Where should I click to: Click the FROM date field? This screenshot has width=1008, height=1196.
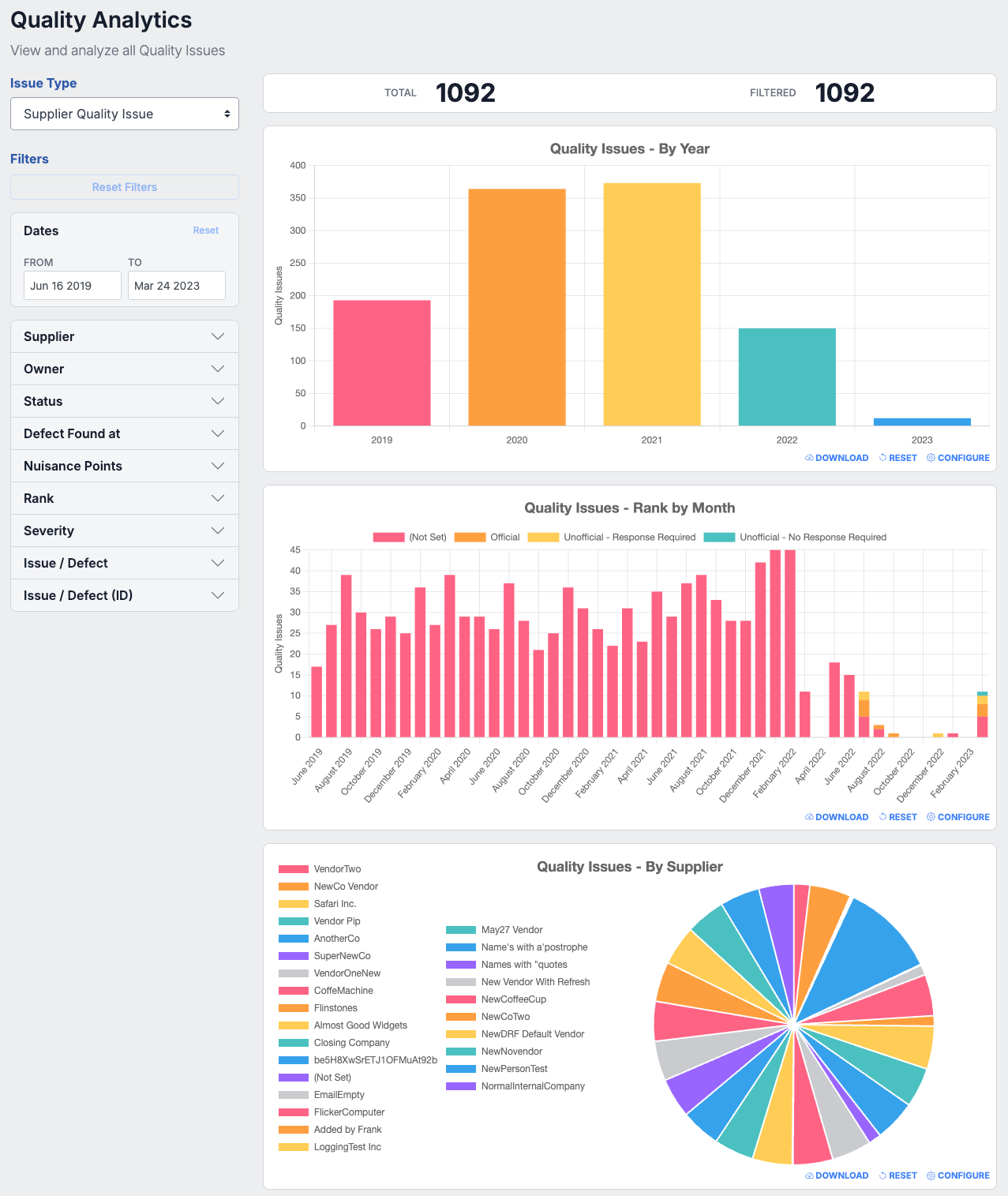pos(73,286)
